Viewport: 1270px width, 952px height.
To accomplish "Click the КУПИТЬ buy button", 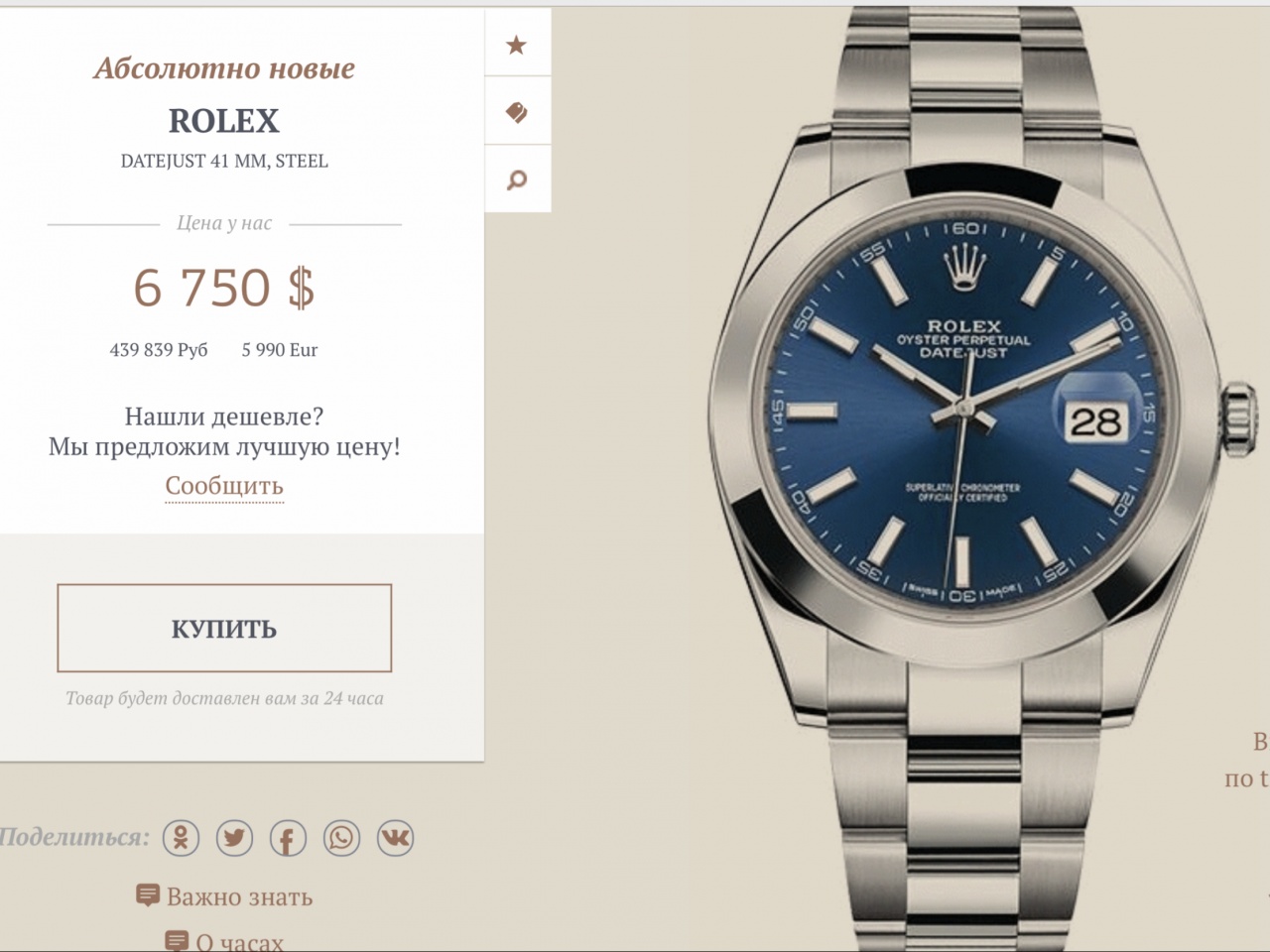I will tap(224, 628).
